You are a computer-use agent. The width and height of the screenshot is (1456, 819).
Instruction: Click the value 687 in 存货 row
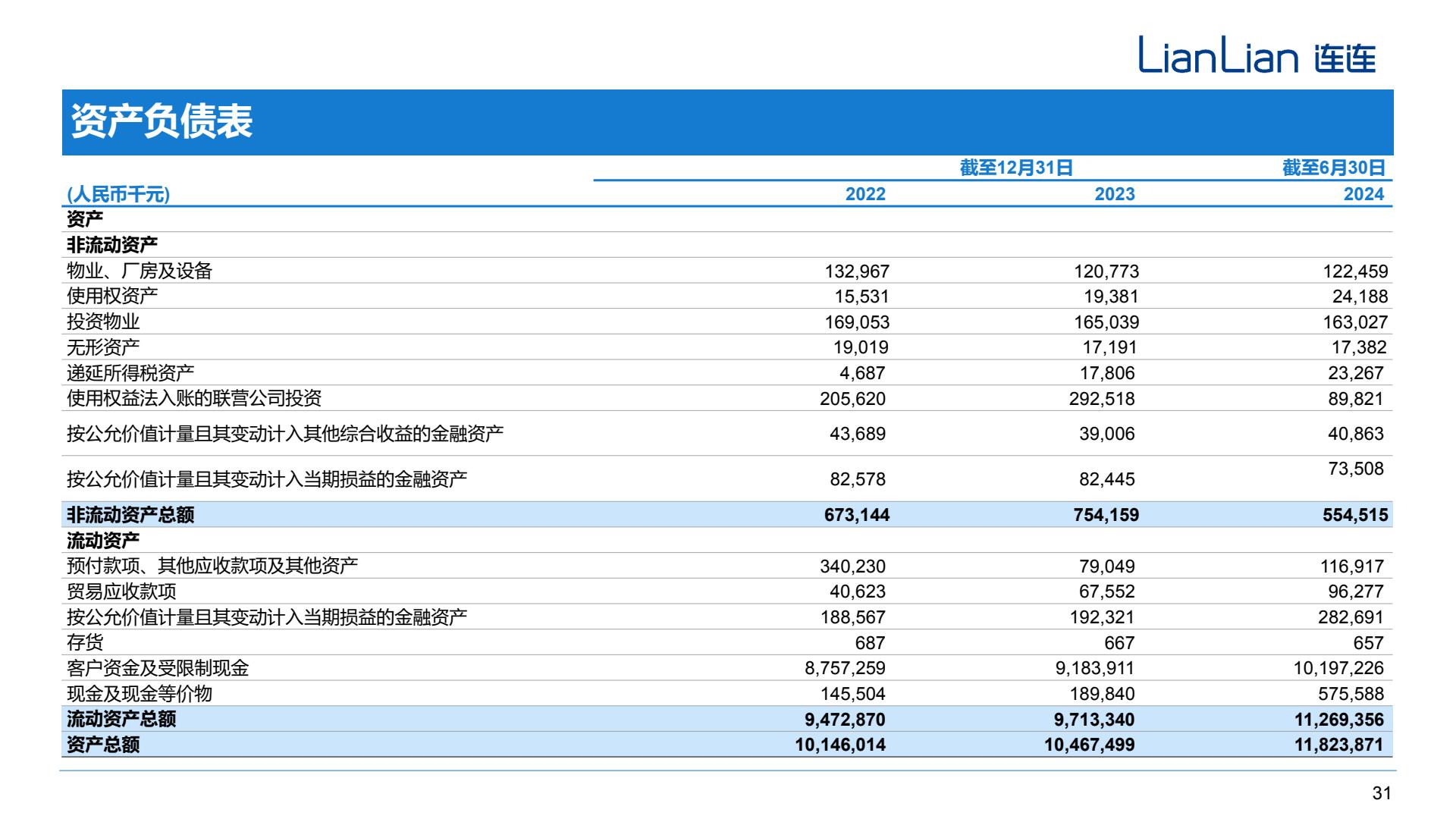click(x=870, y=643)
